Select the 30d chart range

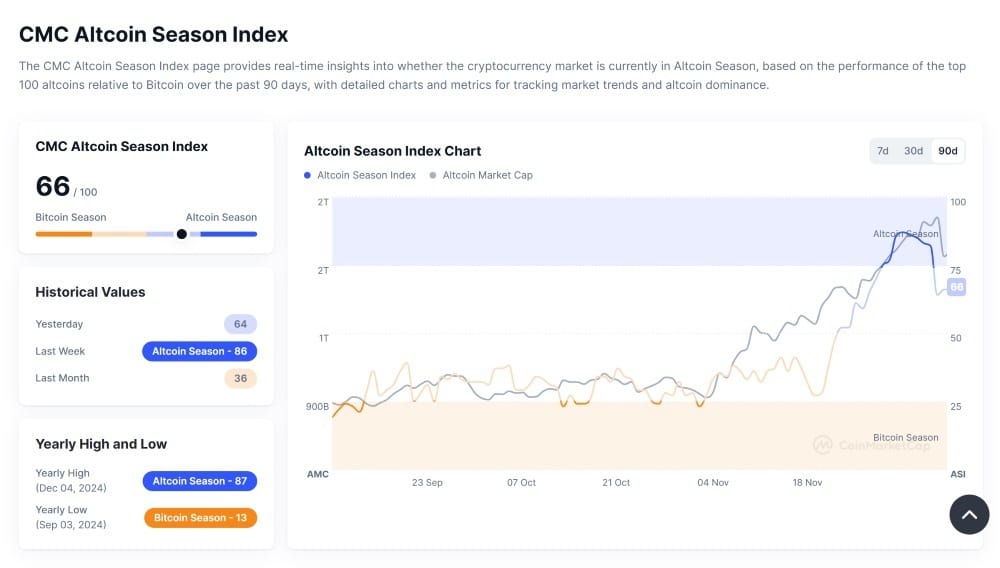(x=913, y=151)
